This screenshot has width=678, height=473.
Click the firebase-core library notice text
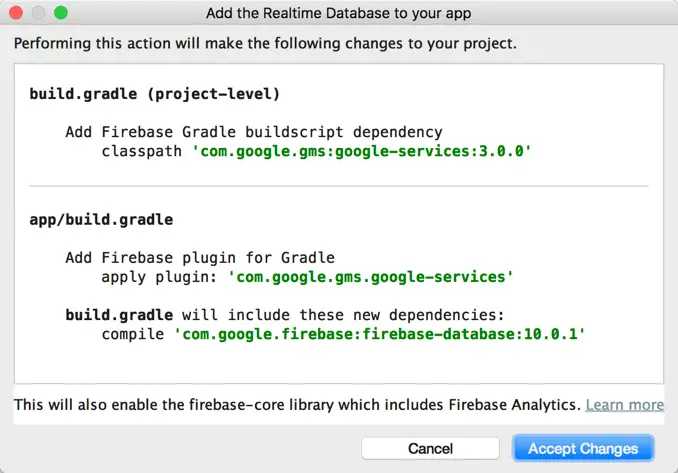[296, 404]
